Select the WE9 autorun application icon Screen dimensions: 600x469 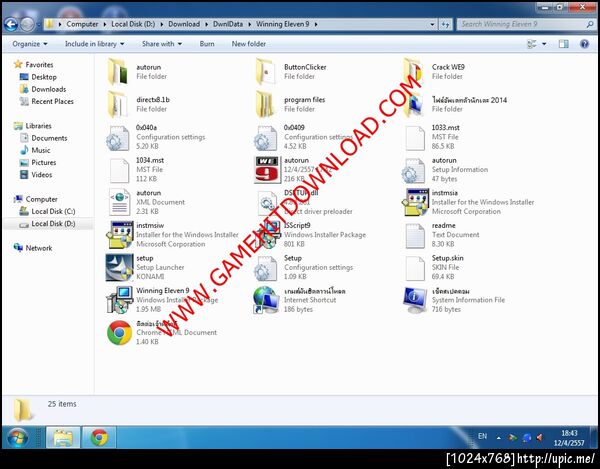pos(267,169)
